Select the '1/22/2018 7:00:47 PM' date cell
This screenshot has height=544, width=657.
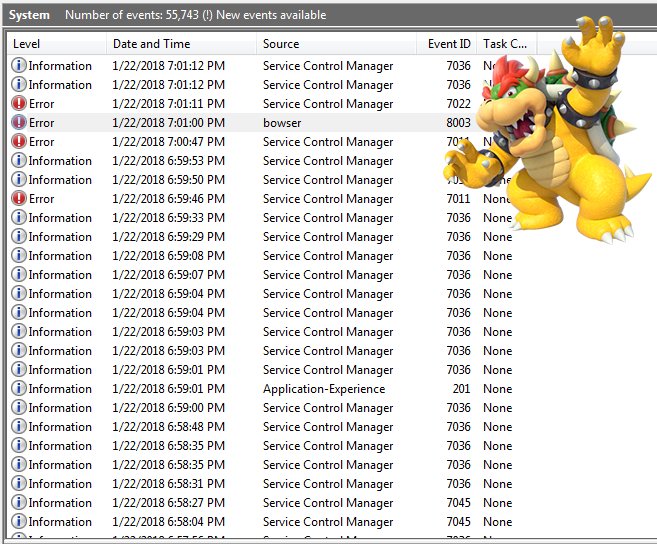point(168,142)
